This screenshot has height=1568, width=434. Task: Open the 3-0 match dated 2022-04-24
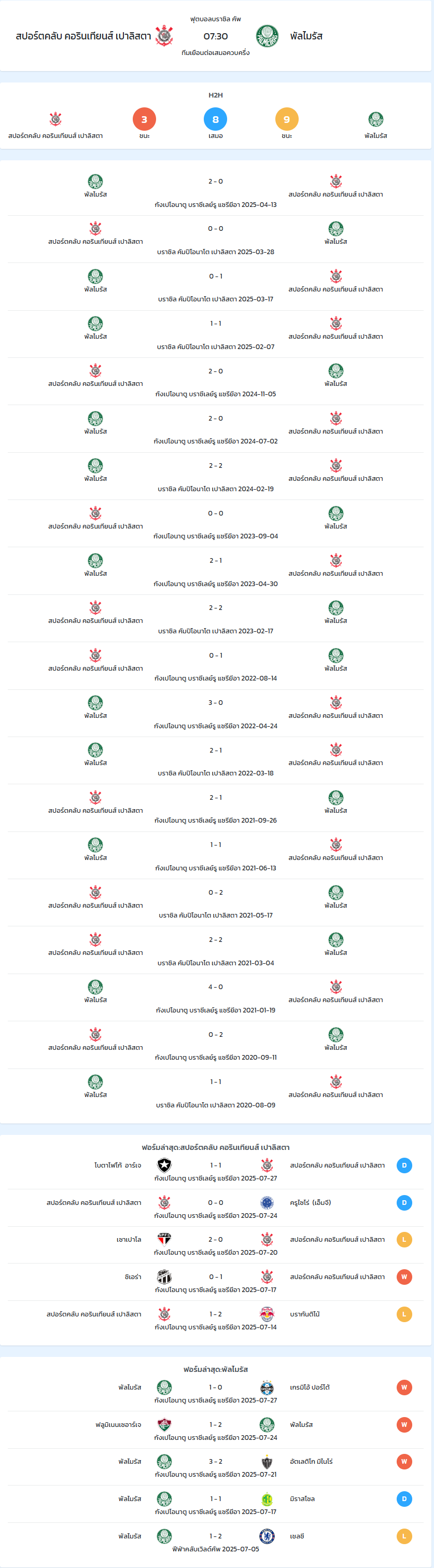point(216,713)
